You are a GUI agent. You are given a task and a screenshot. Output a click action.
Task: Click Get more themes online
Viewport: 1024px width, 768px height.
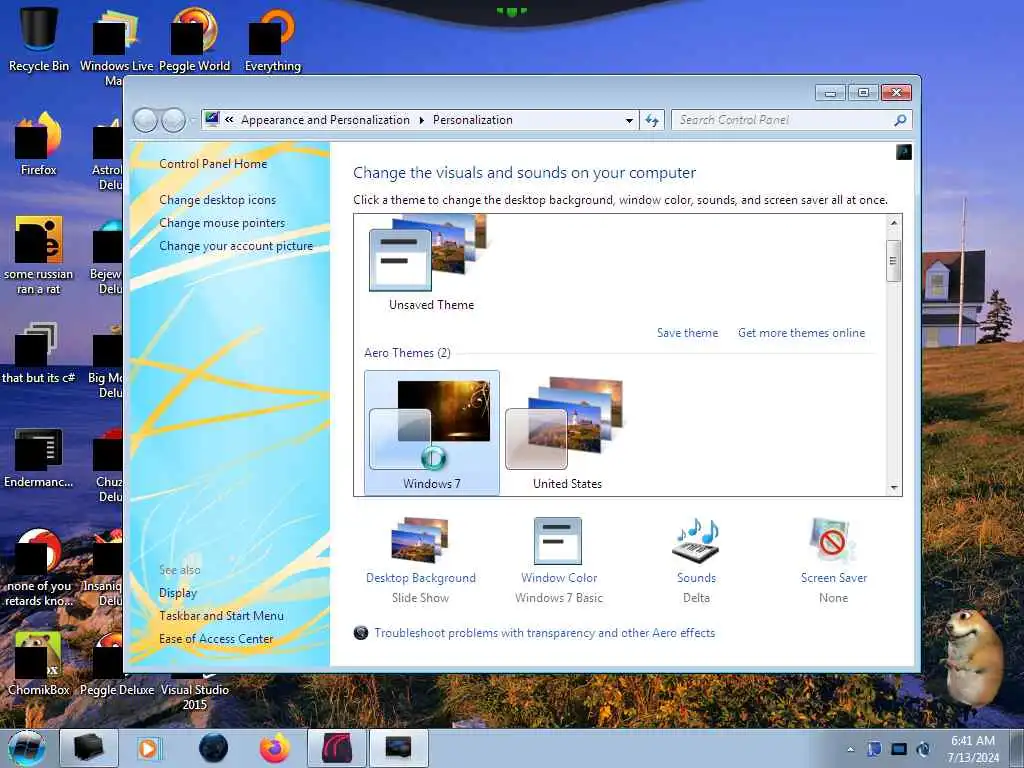pyautogui.click(x=801, y=333)
